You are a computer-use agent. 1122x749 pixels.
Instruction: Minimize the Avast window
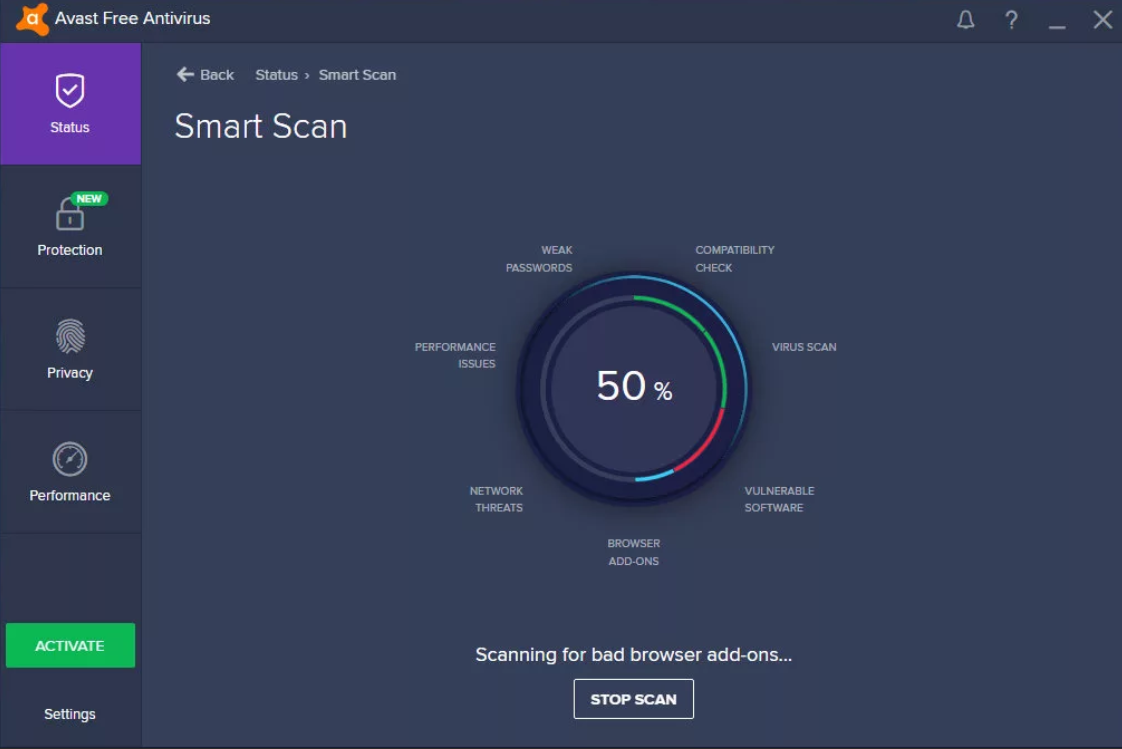click(x=1057, y=27)
